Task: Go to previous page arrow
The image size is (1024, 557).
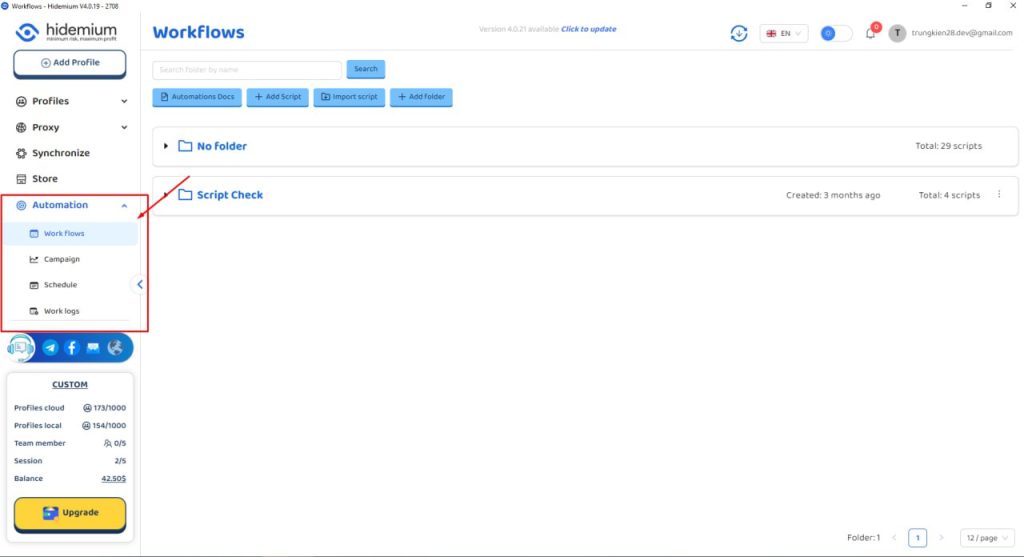Action: [x=894, y=537]
